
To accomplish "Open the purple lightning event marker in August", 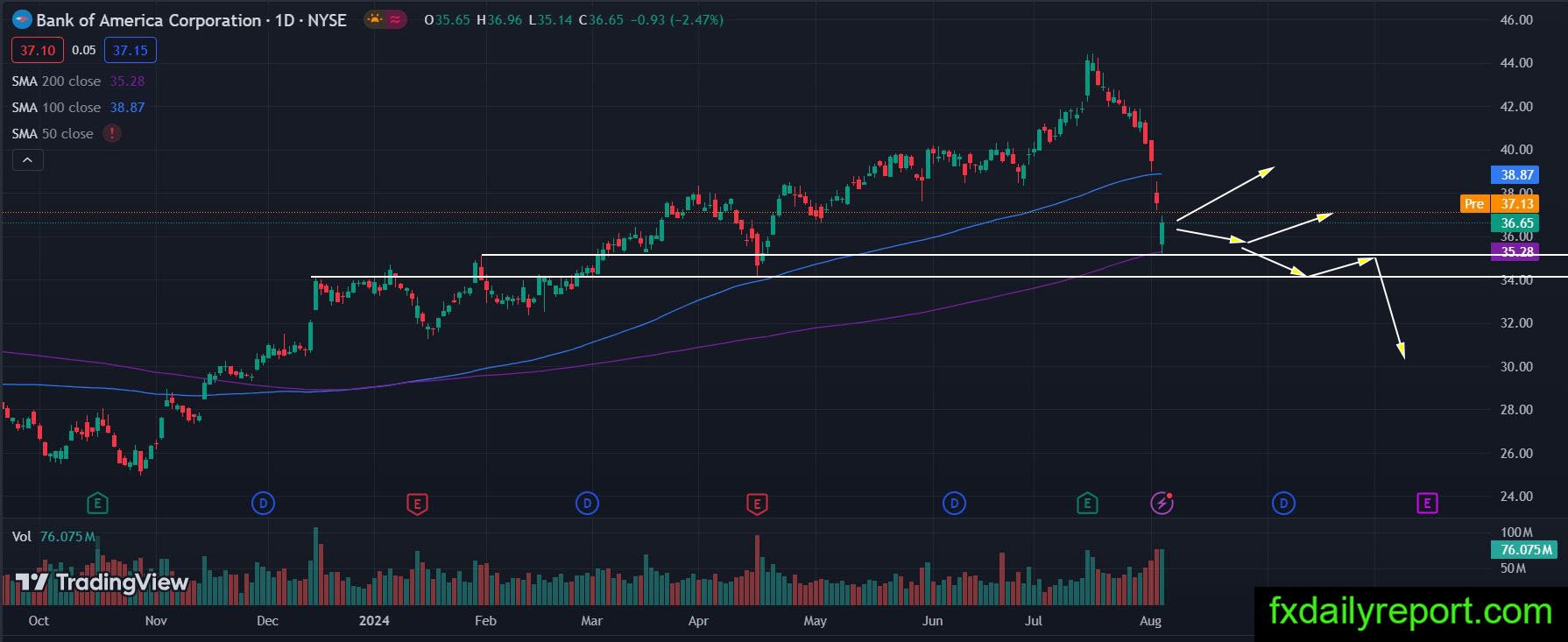I will pos(1162,504).
